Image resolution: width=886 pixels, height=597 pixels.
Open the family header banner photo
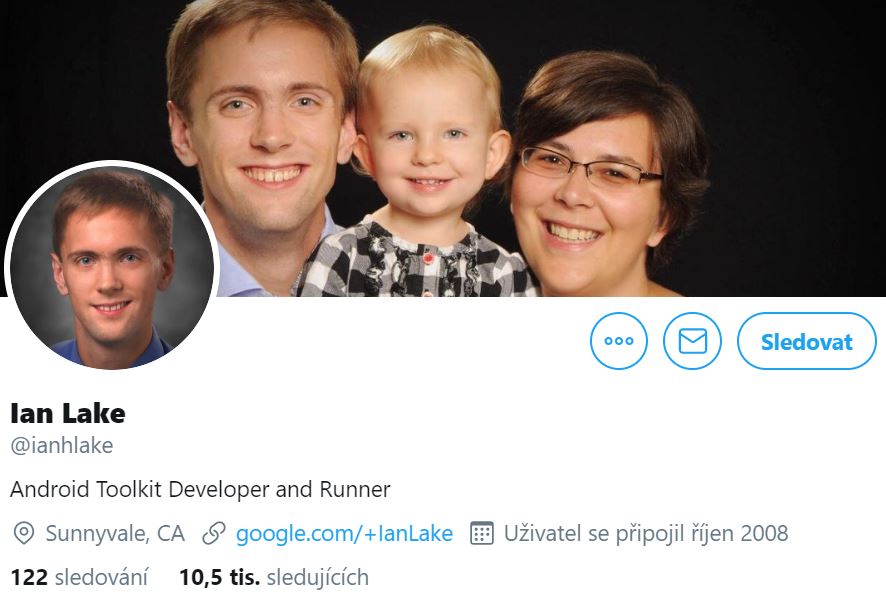point(443,148)
